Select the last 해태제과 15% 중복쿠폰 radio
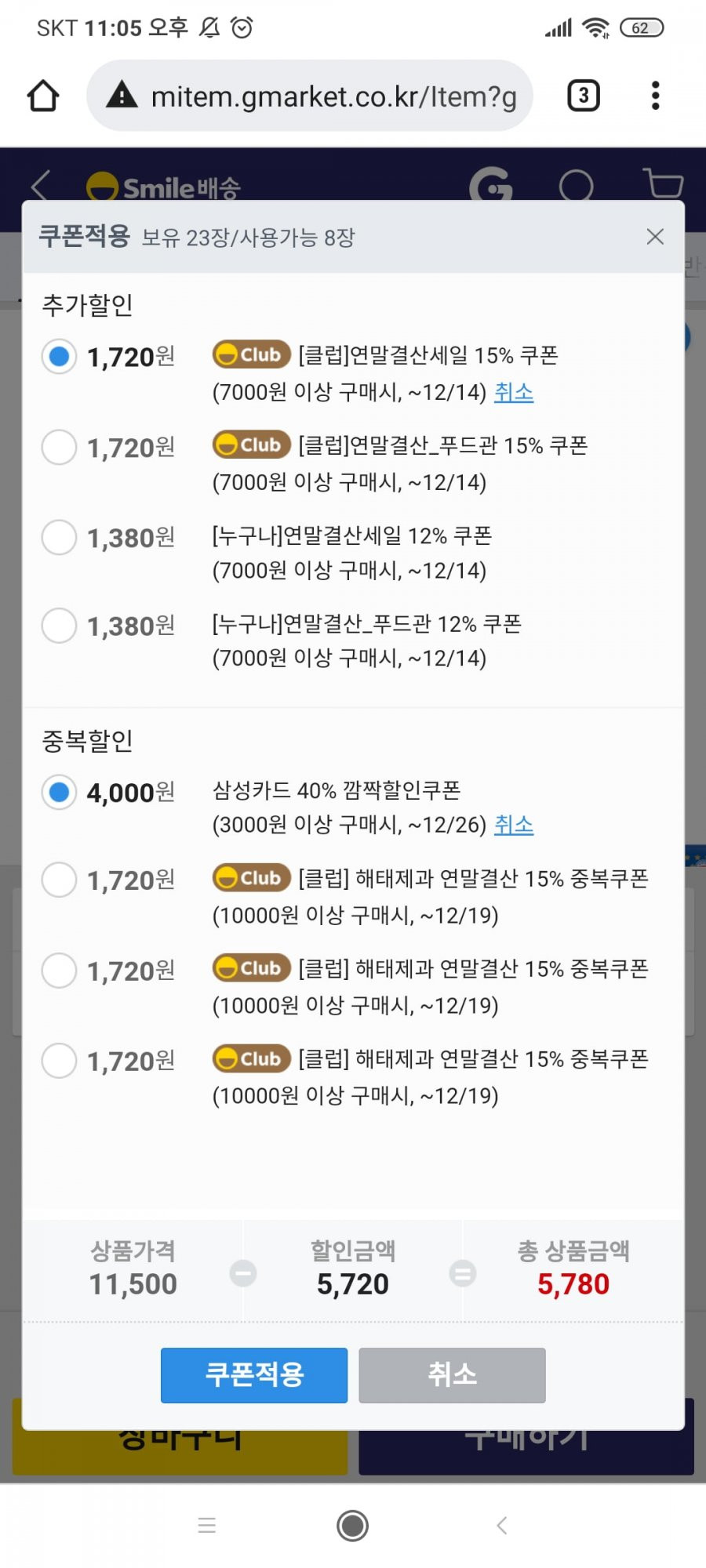 tap(59, 1061)
